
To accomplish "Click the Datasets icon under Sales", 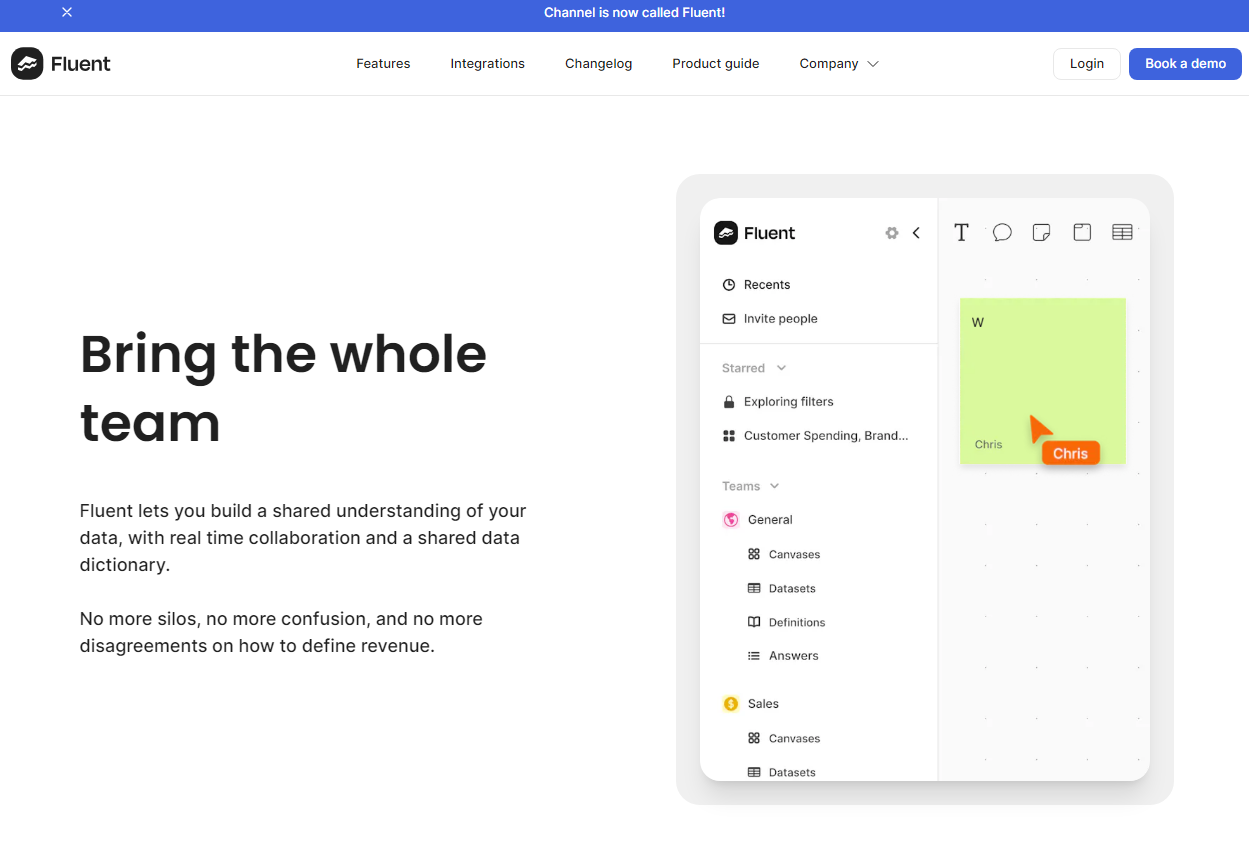I will point(754,772).
